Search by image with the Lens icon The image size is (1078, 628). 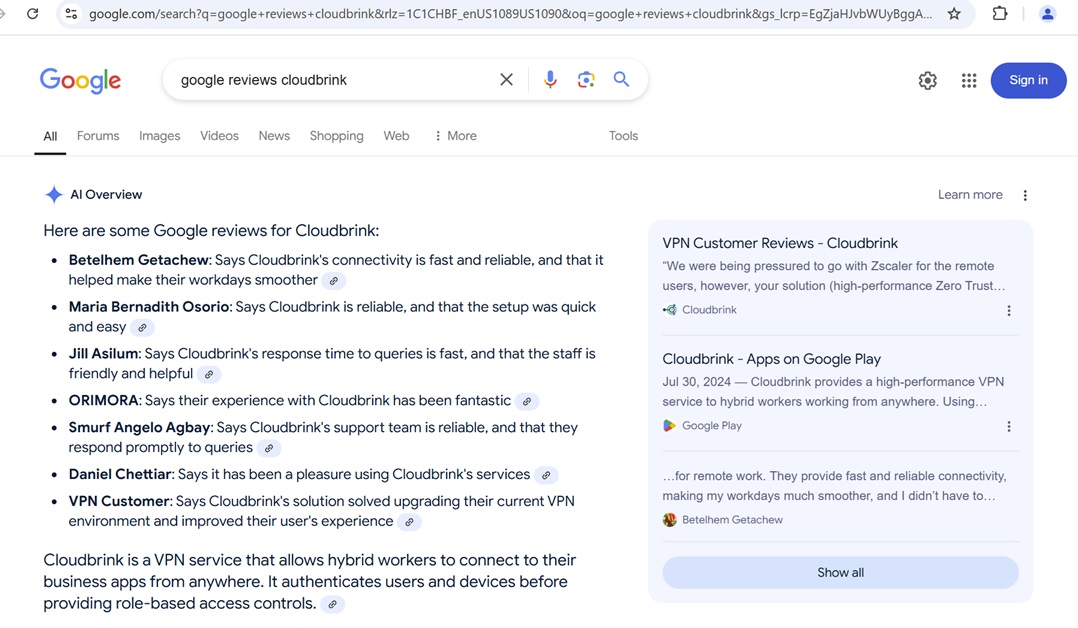(x=586, y=79)
